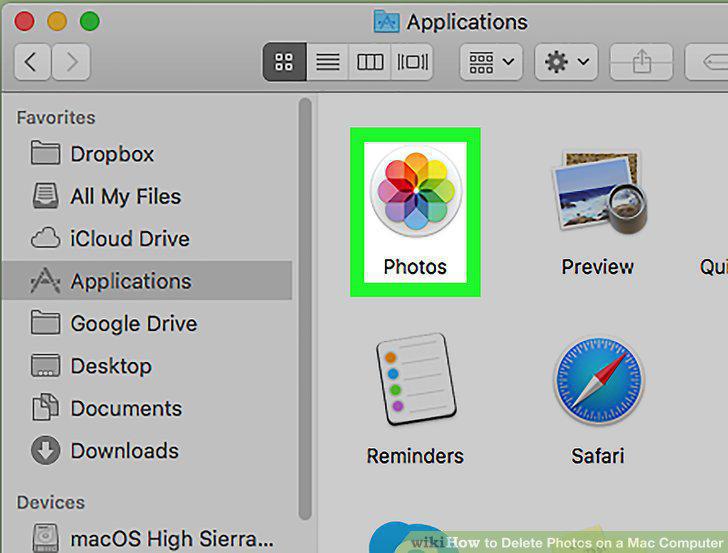Click the Devices section header
Image resolution: width=728 pixels, height=553 pixels.
pyautogui.click(x=51, y=502)
